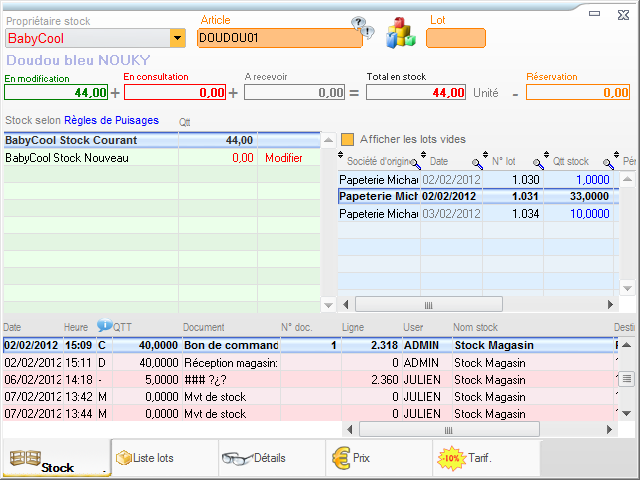This screenshot has height=480, width=640.
Task: Click the colored stock blocks icon
Action: [x=401, y=31]
